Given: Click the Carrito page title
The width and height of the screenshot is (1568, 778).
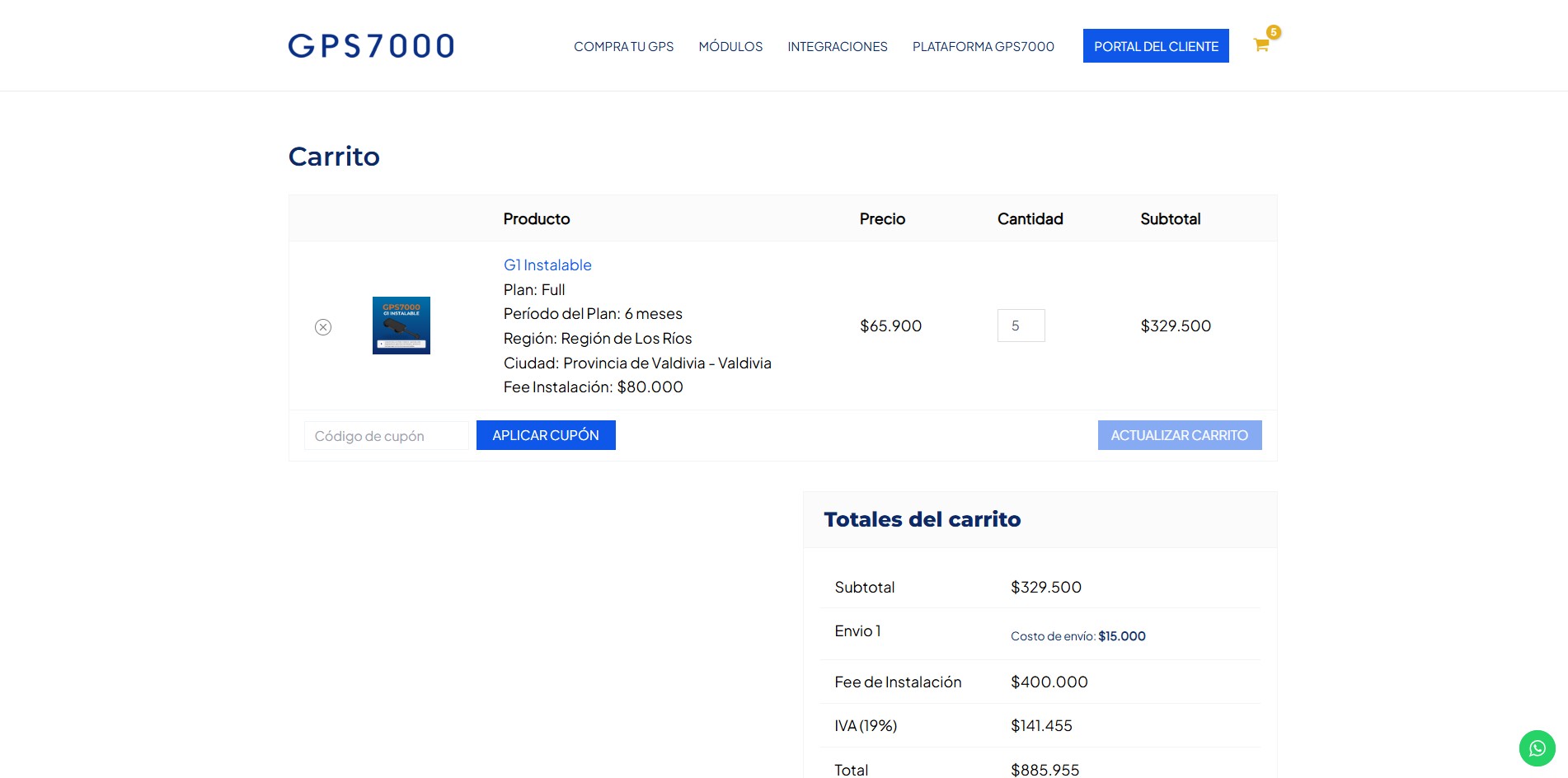Looking at the screenshot, I should [x=334, y=157].
